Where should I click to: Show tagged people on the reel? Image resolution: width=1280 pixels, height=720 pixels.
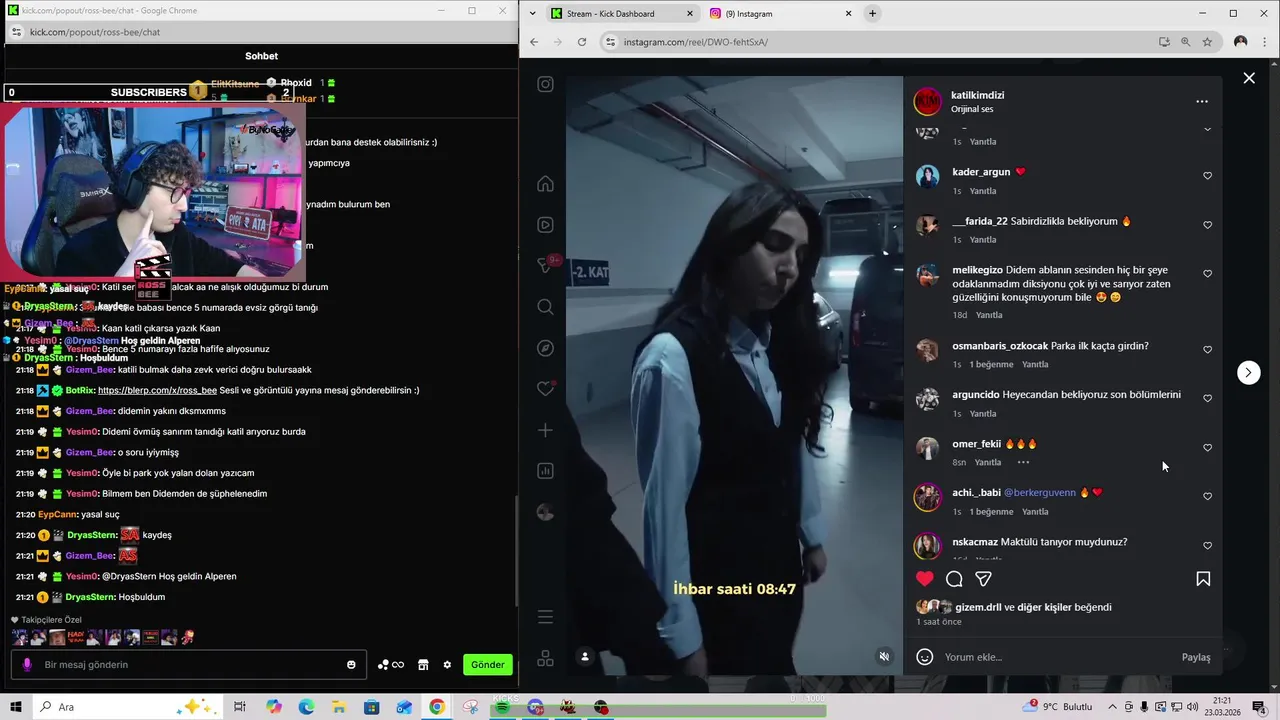585,657
